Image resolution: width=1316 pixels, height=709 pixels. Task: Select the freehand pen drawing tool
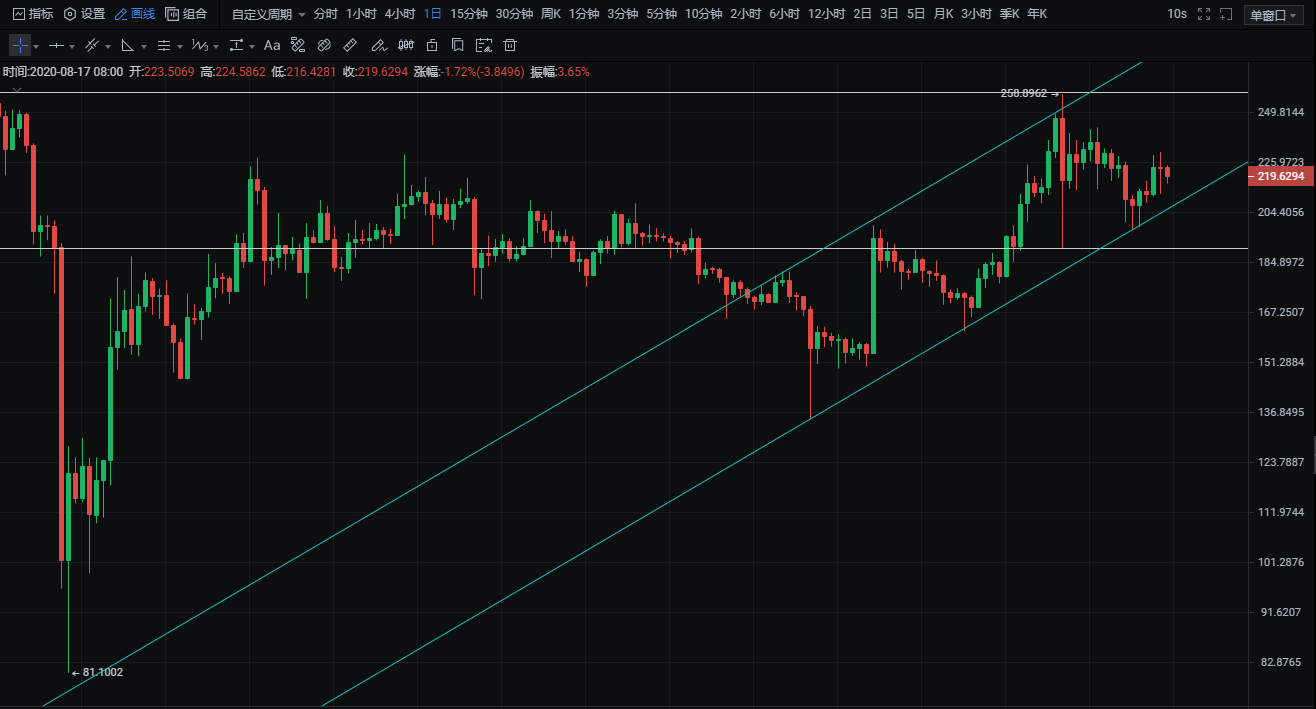point(377,46)
